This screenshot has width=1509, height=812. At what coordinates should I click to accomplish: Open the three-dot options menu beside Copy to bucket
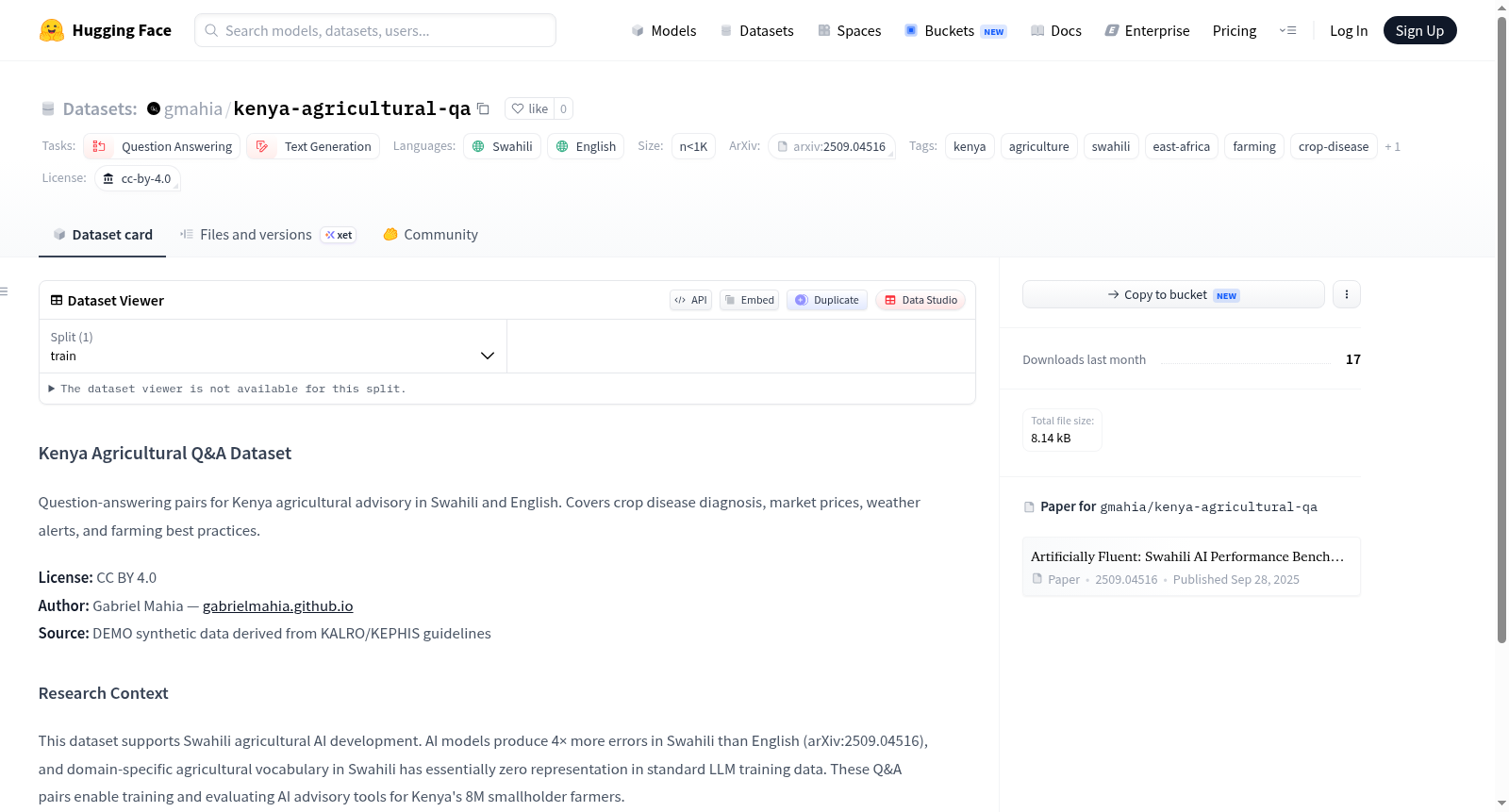click(x=1346, y=294)
